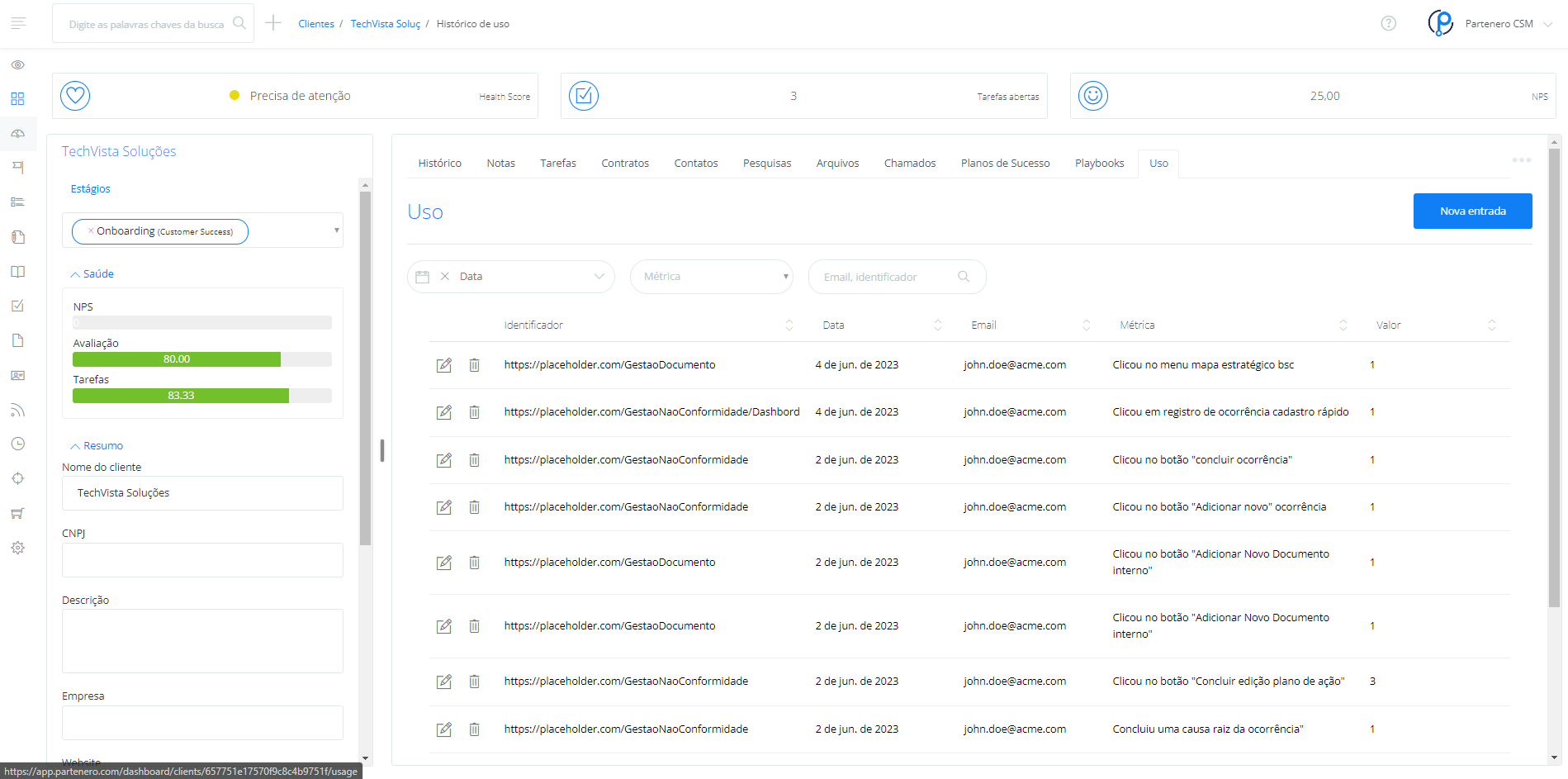Open the RSS feed icon in sidebar

17,410
